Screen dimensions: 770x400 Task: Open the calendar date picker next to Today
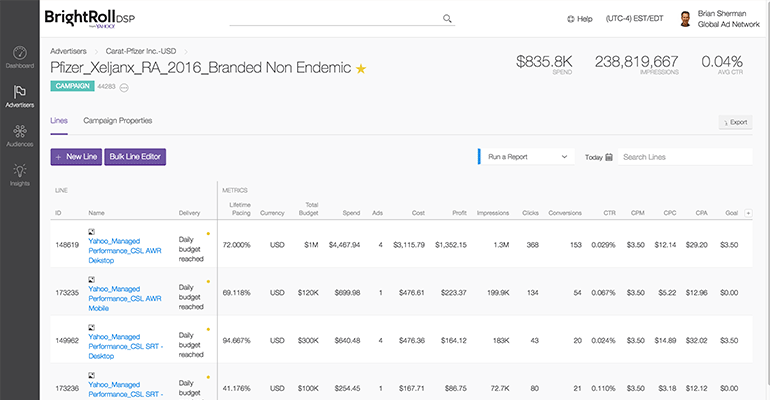[608, 157]
